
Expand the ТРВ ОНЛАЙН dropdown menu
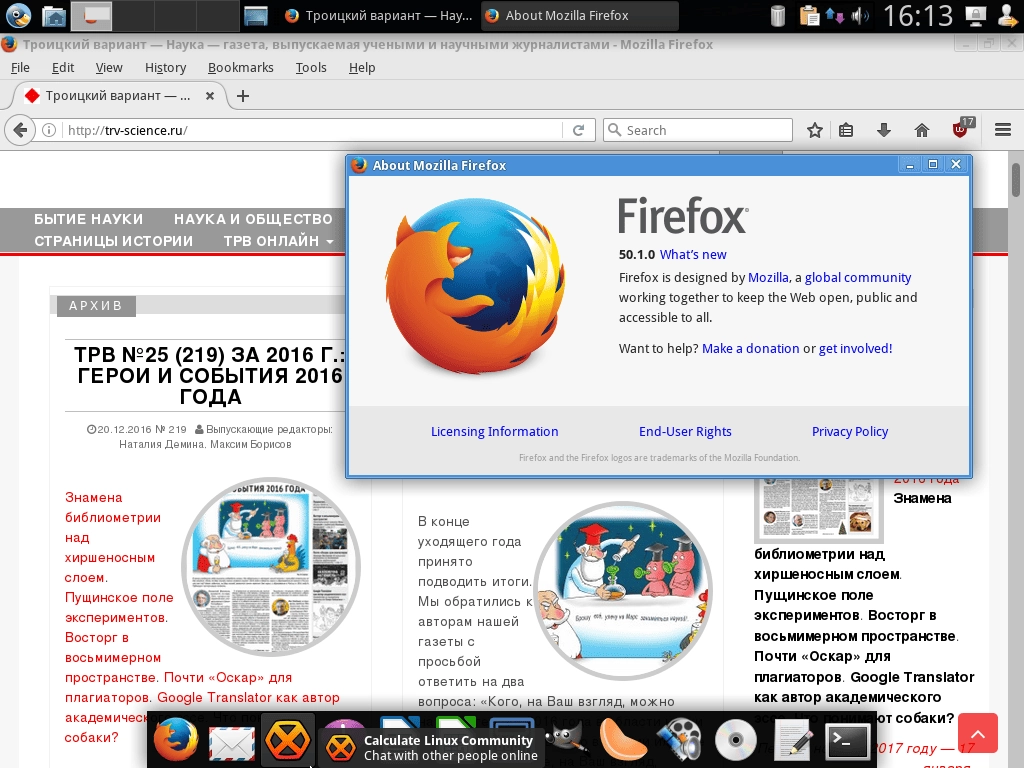(x=278, y=241)
